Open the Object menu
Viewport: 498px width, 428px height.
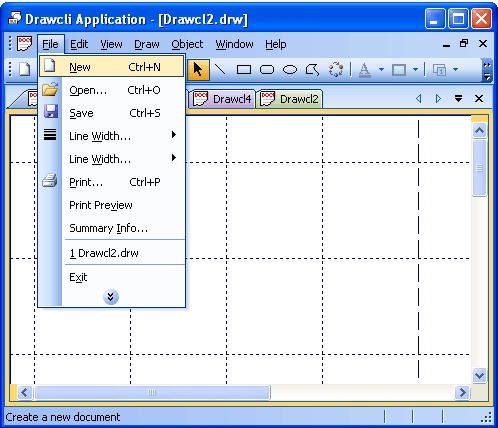187,44
